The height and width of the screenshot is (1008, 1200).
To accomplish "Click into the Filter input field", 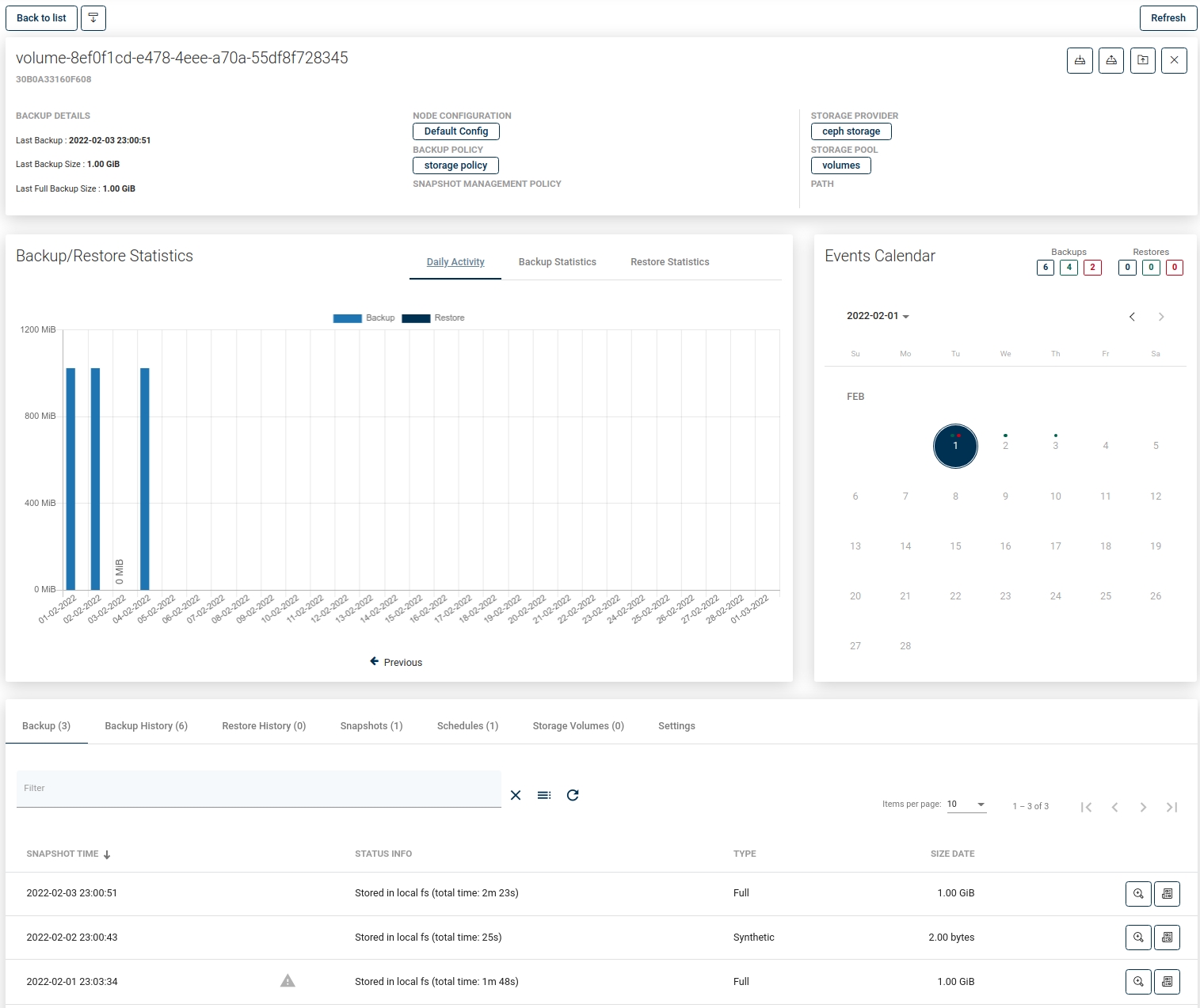I will pos(258,789).
